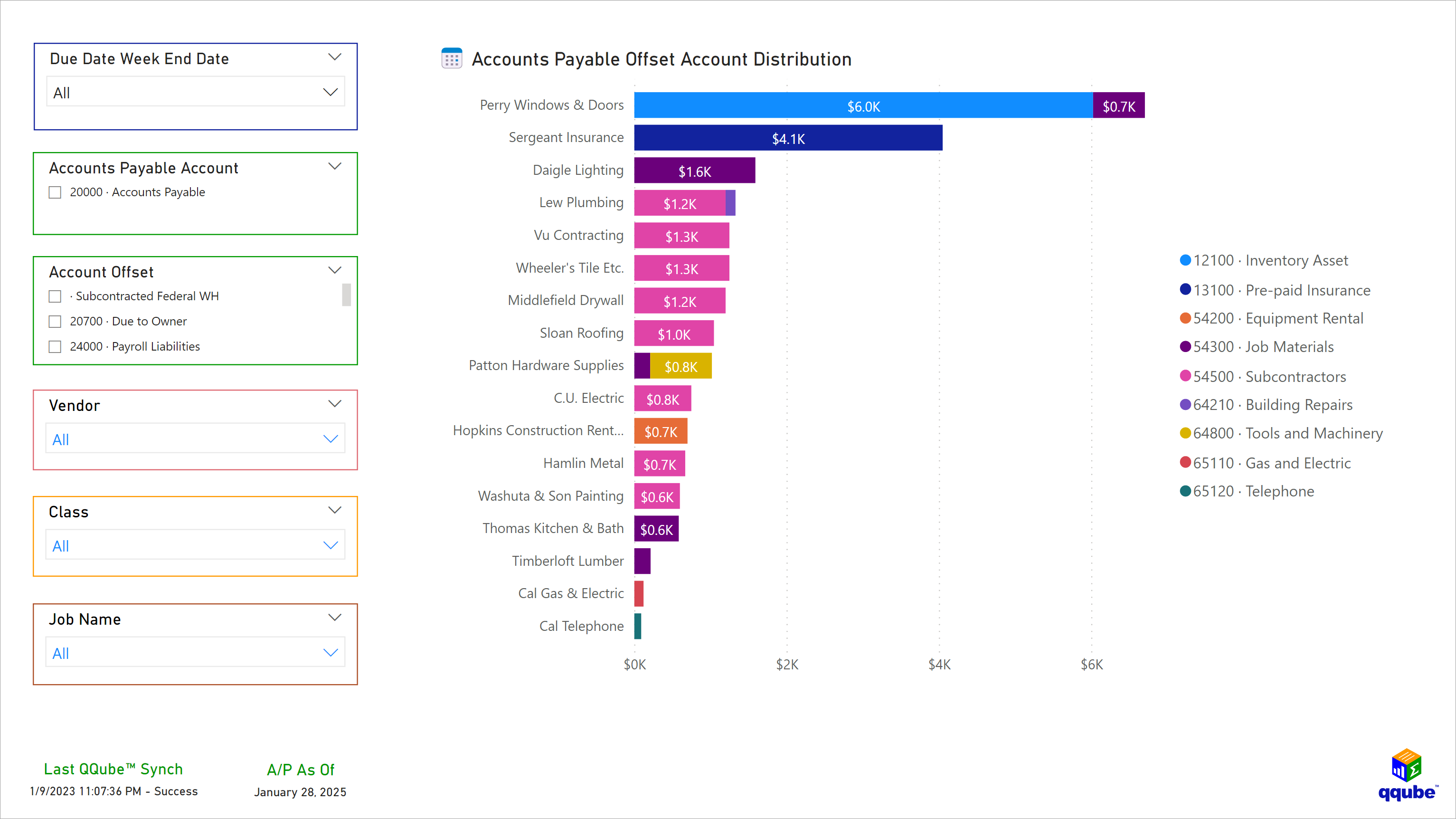Check the 20700 Due to Owner checkbox
The image size is (1456, 819).
55,321
